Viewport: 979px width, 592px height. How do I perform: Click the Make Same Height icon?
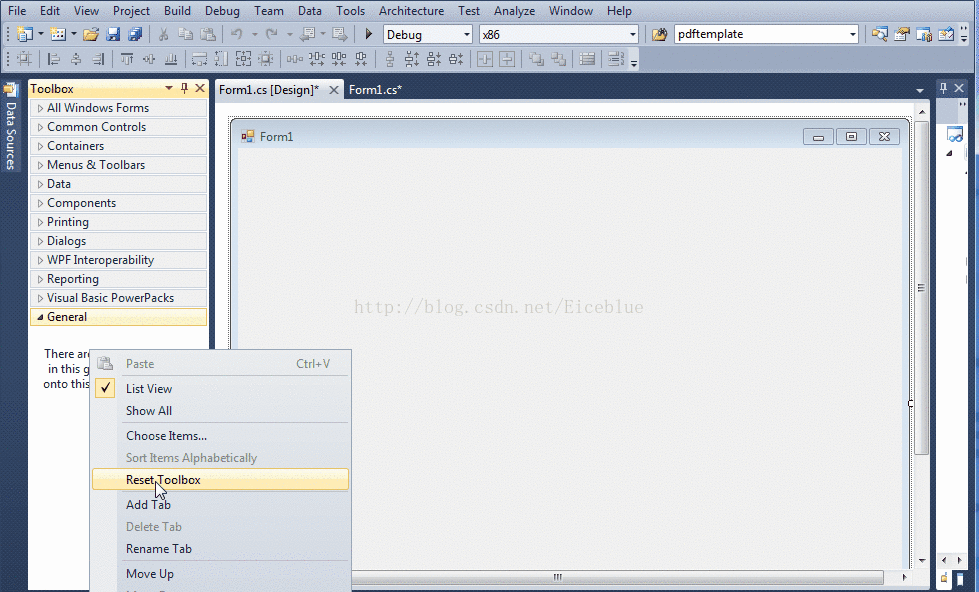(221, 59)
